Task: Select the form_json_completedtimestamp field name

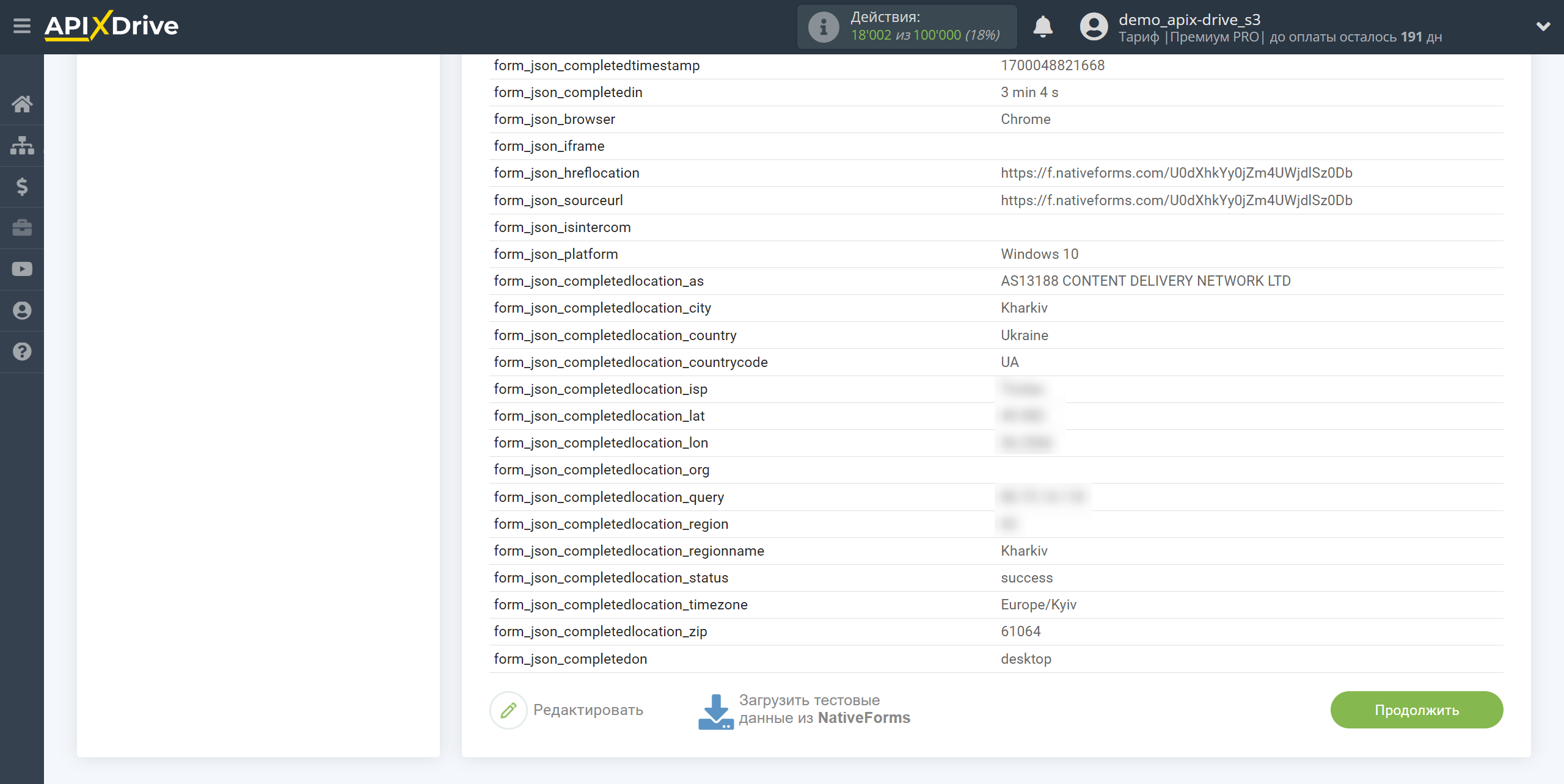Action: (597, 65)
